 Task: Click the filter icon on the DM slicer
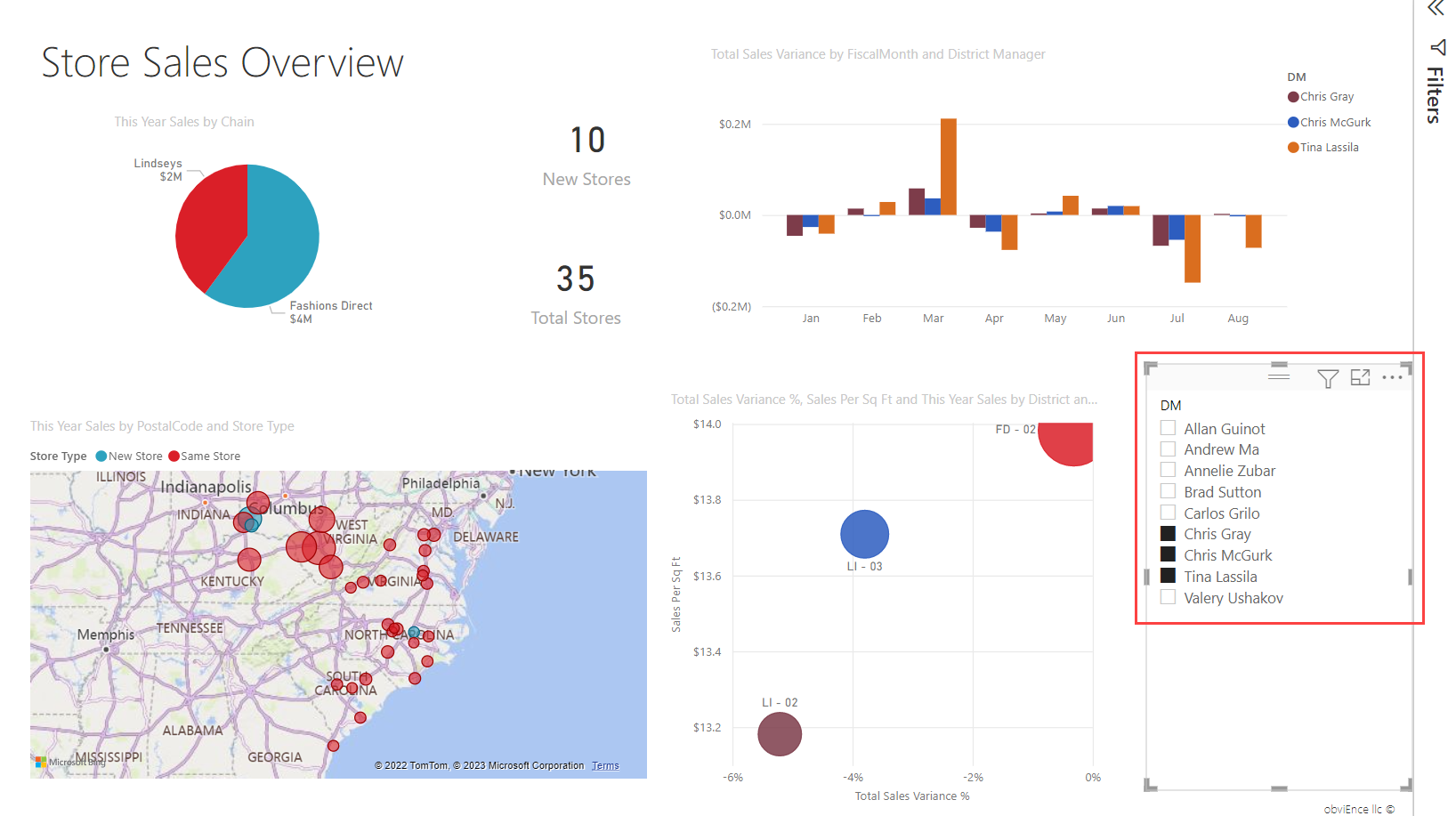1327,378
